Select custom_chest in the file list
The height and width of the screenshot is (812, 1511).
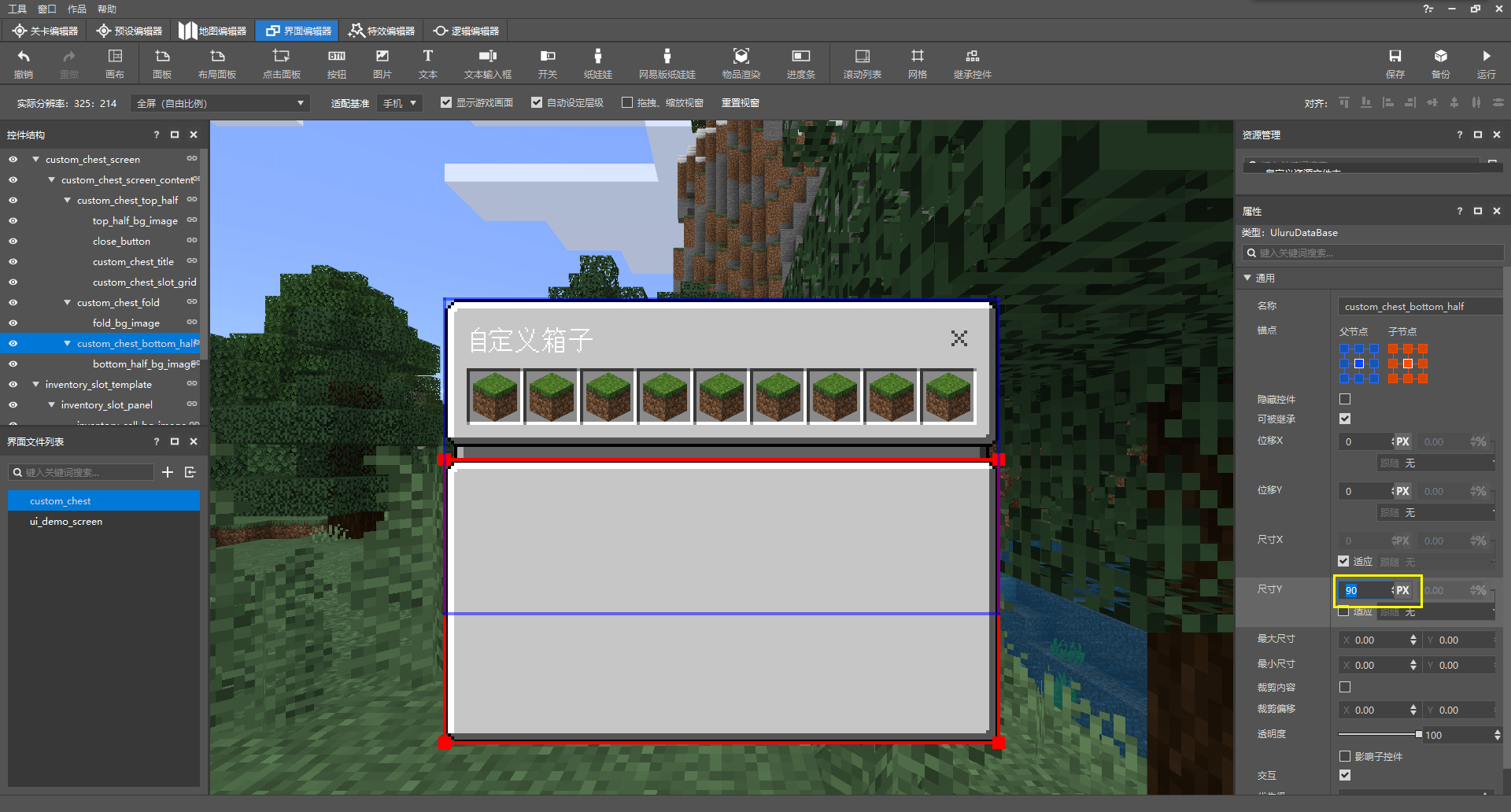(104, 500)
